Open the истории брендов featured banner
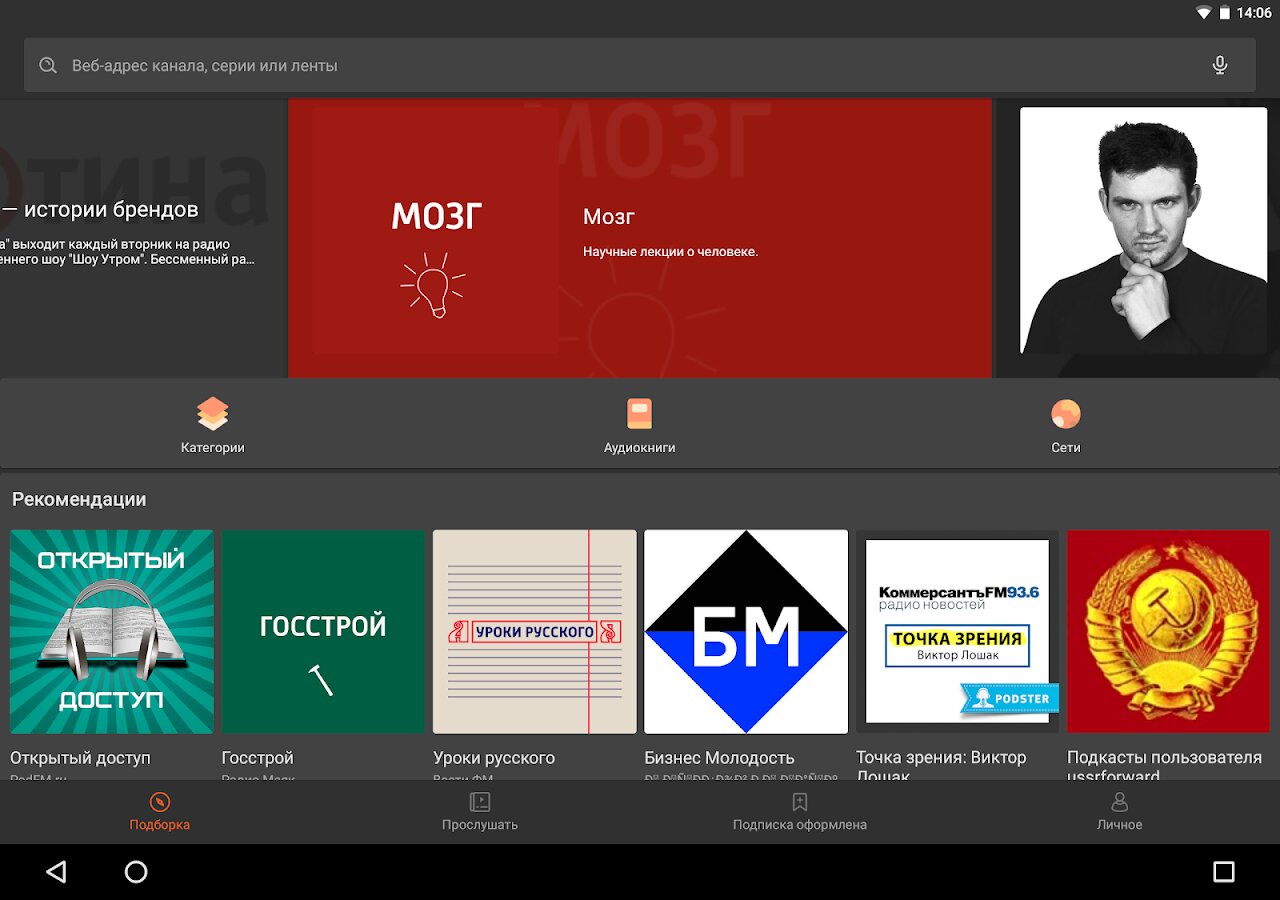 (x=142, y=238)
